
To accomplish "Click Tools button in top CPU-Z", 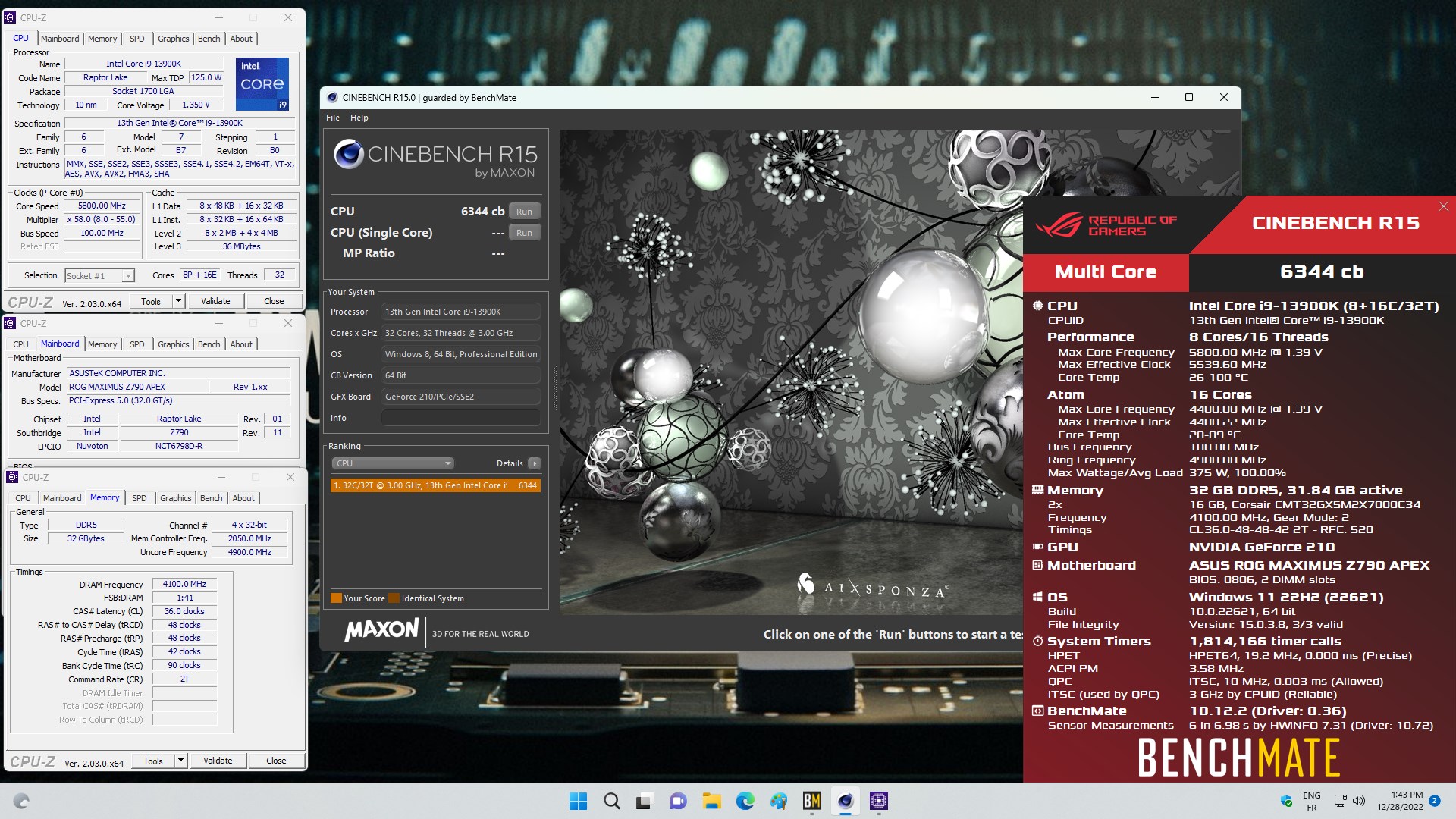I will click(x=151, y=301).
